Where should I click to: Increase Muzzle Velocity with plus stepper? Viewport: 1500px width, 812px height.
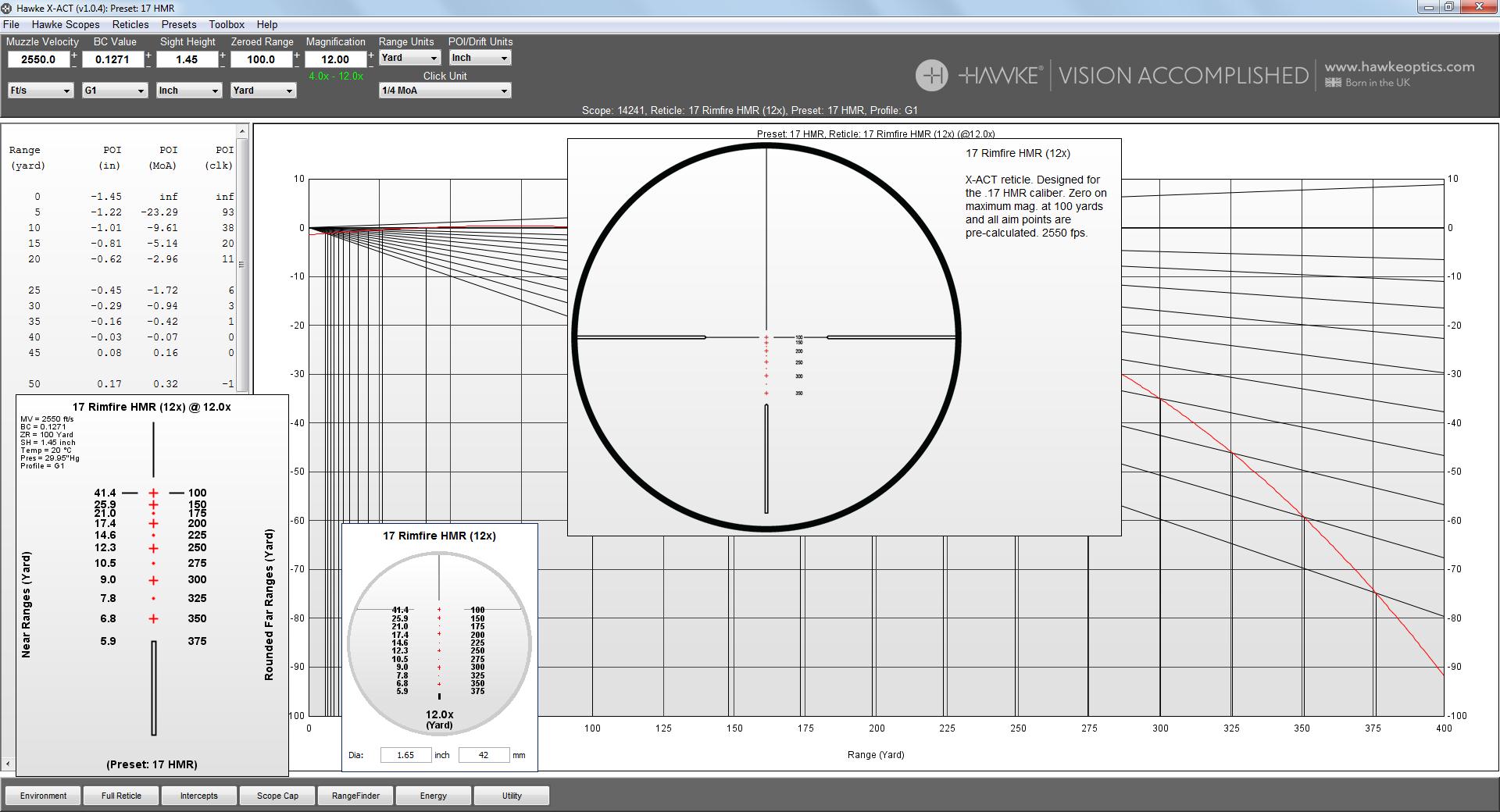click(x=74, y=55)
